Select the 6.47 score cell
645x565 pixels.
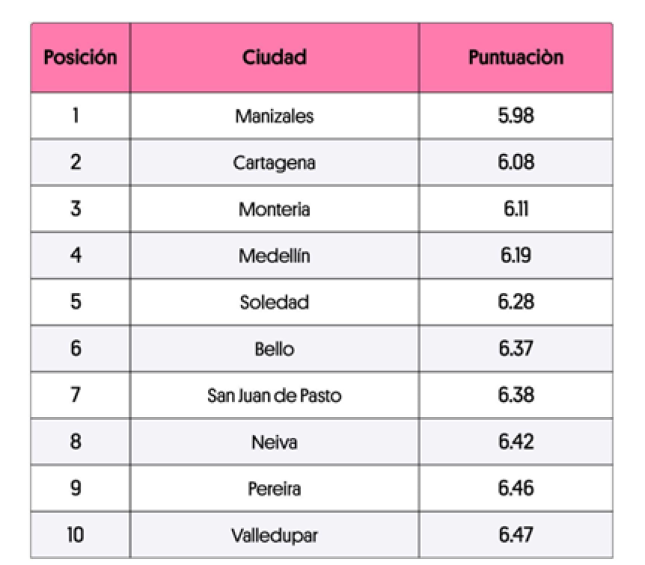(515, 535)
